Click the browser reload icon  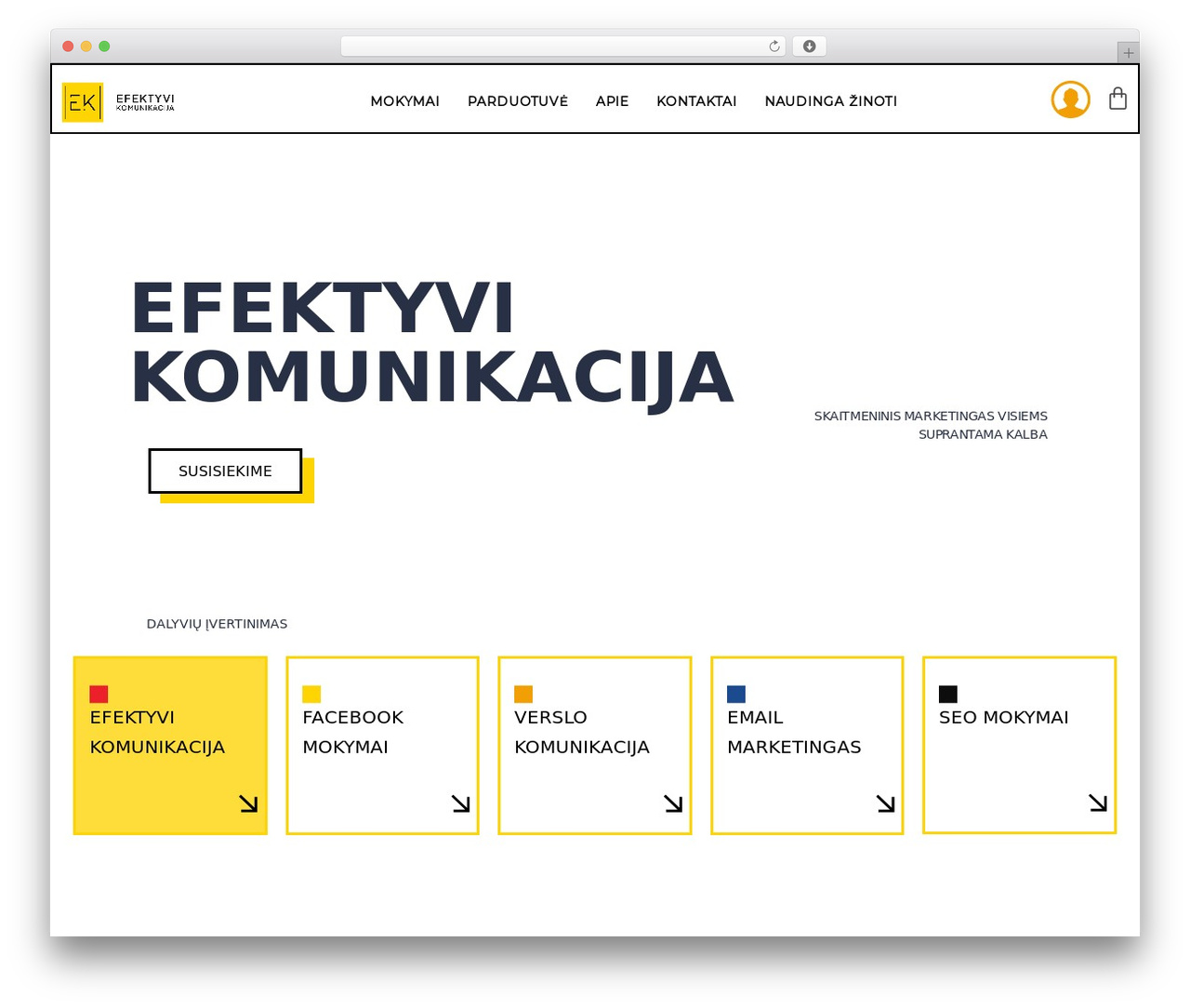click(x=774, y=46)
